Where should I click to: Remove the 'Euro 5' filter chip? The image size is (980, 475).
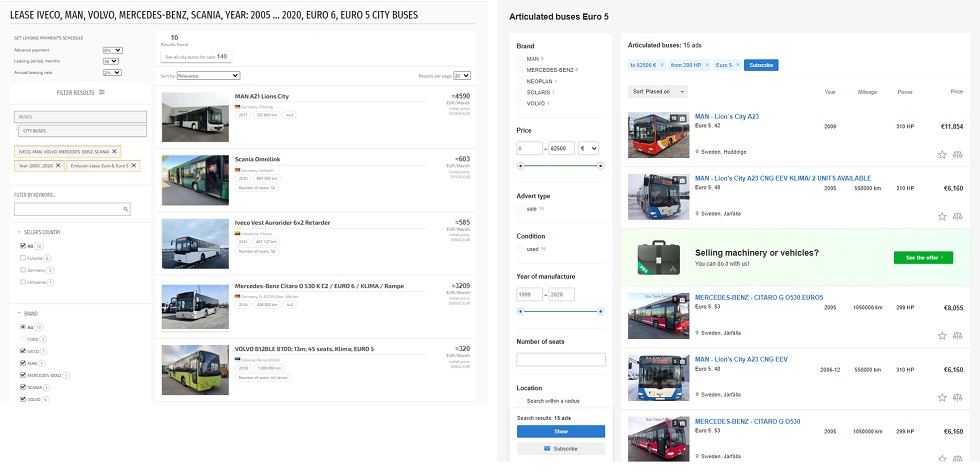pos(737,65)
